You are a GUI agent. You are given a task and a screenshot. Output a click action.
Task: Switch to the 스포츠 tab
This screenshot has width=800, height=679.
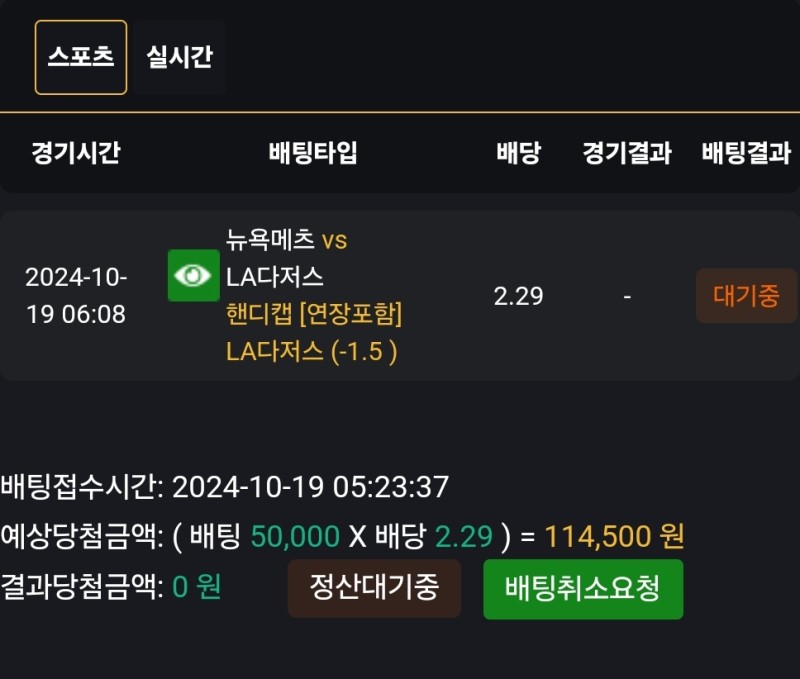pyautogui.click(x=81, y=57)
